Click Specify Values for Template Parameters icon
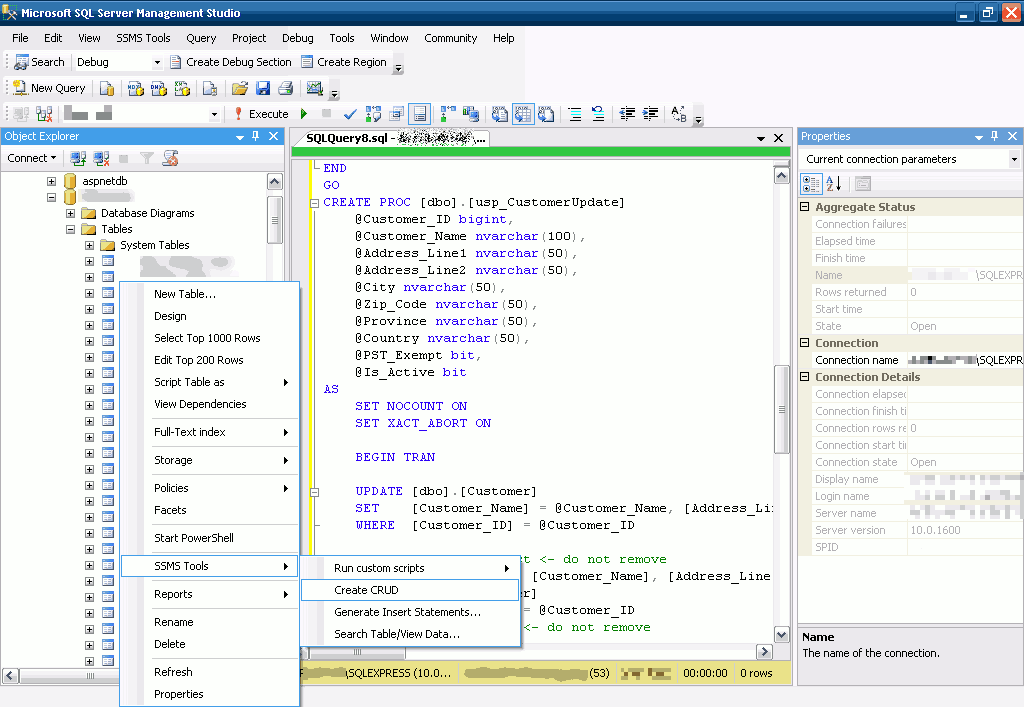The width and height of the screenshot is (1024, 707). pyautogui.click(x=679, y=114)
